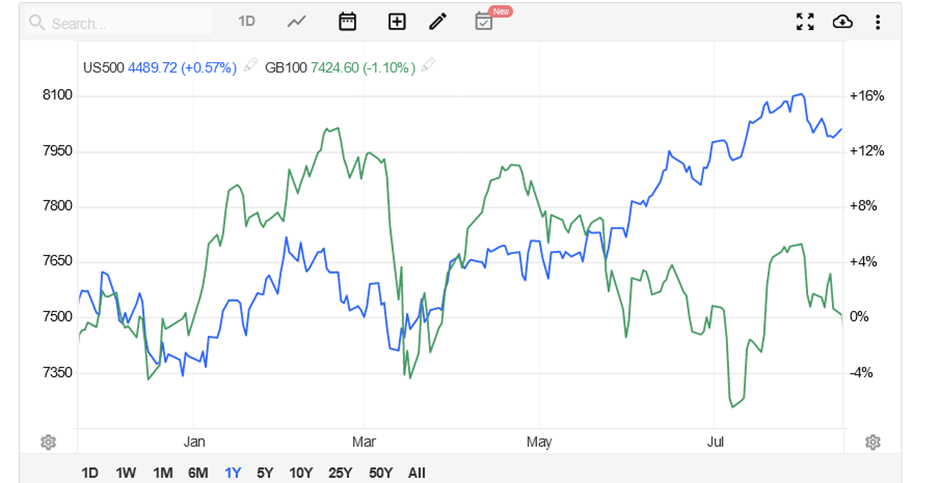The width and height of the screenshot is (940, 483).
Task: Switch to the 6M time range
Action: (x=198, y=473)
